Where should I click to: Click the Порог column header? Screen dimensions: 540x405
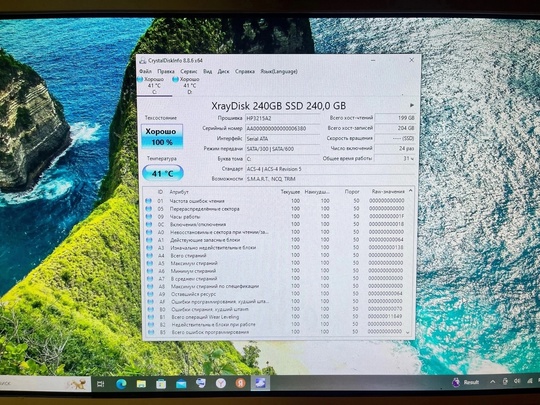[352, 192]
